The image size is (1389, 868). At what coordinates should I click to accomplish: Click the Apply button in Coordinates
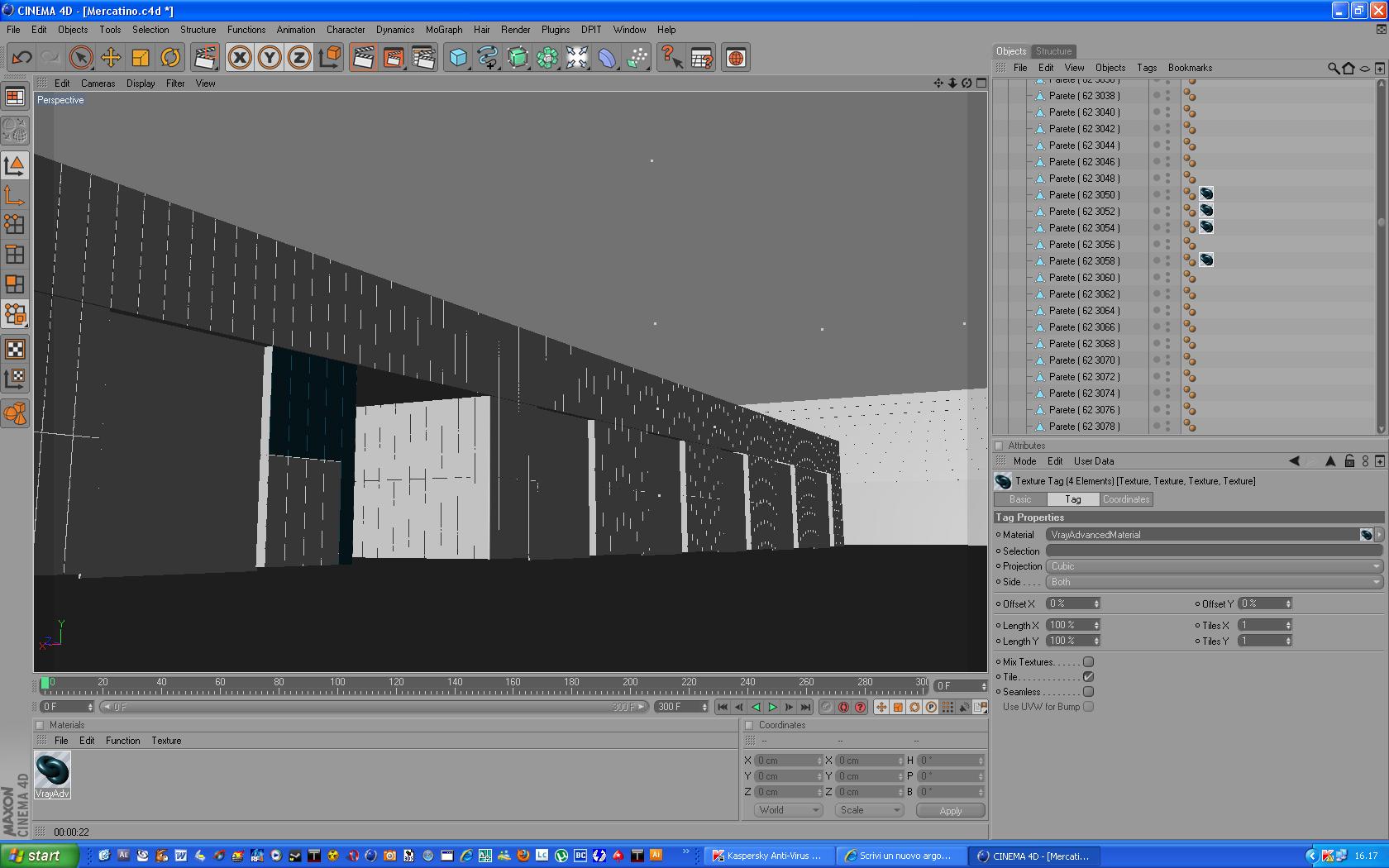point(951,811)
